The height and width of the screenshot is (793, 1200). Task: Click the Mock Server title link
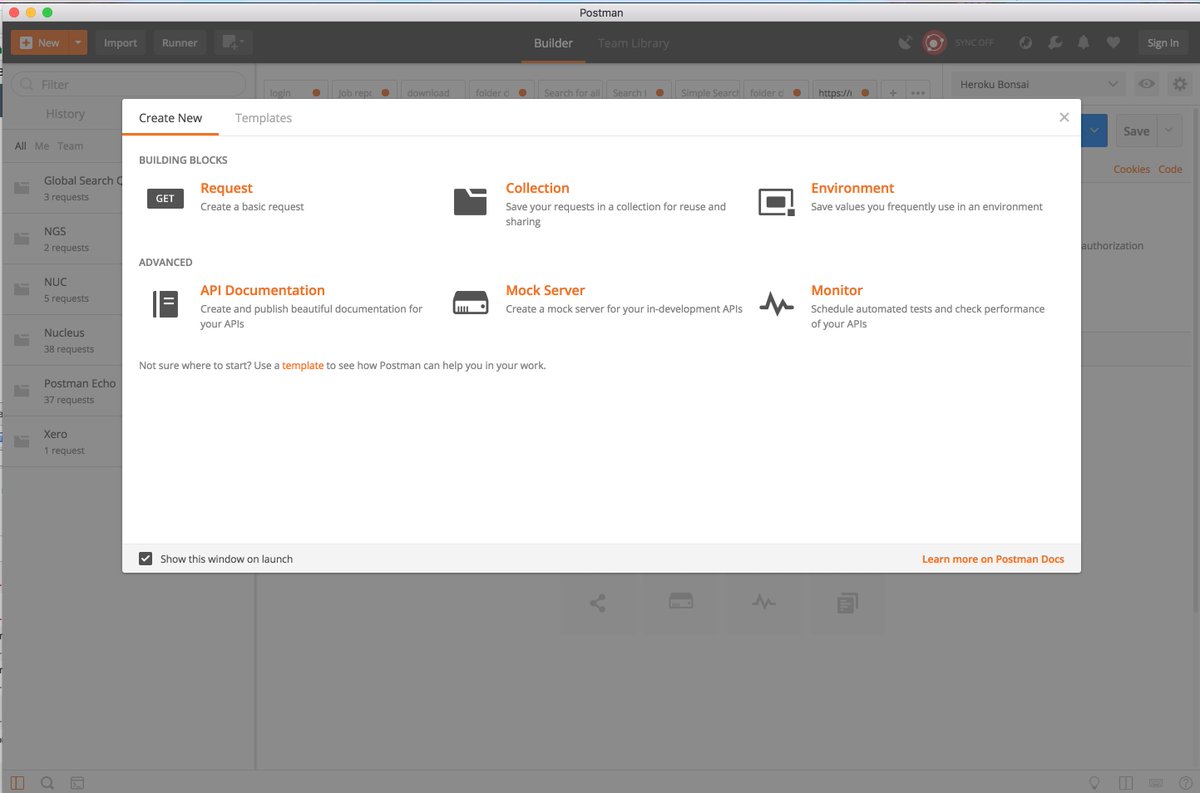(x=545, y=290)
